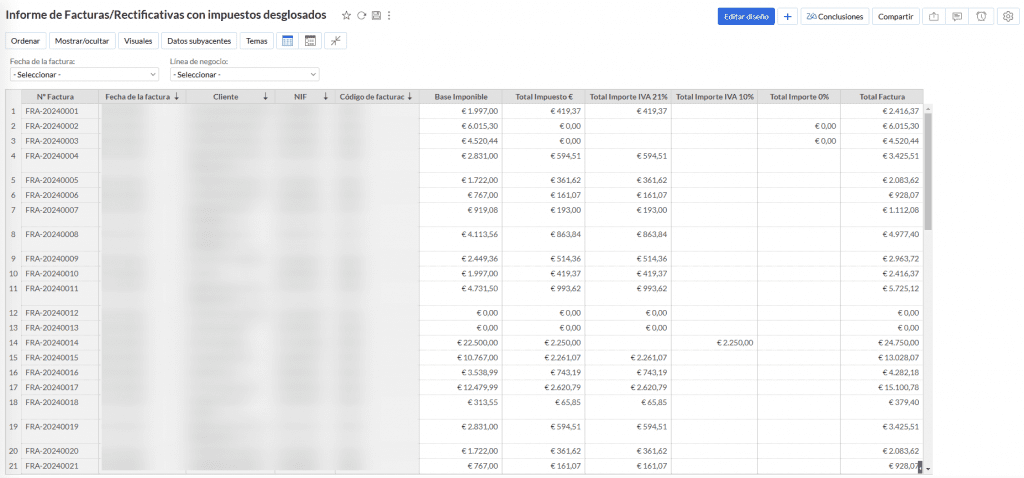Click the blue plus button
1024x478 pixels.
787,17
